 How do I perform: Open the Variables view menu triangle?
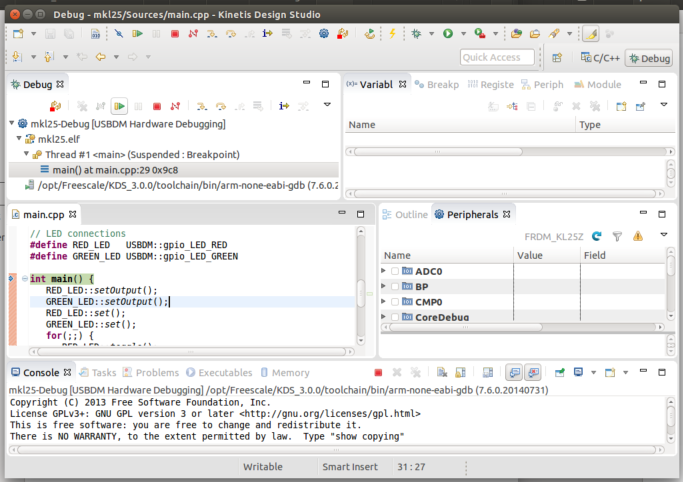(x=663, y=104)
